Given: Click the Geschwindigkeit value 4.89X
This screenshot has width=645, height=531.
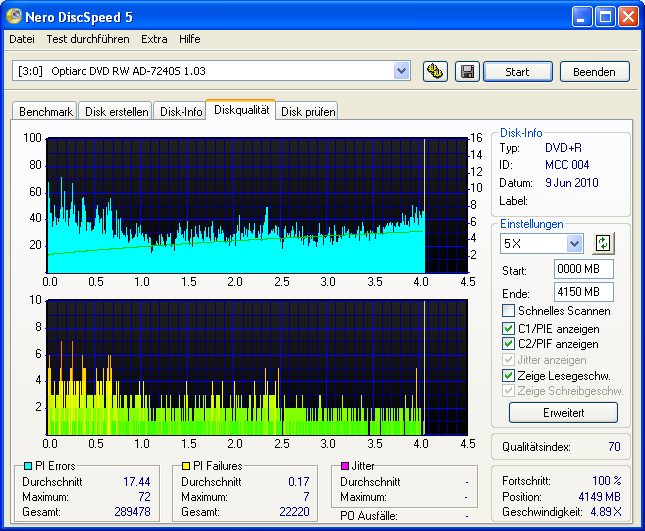Looking at the screenshot, I should point(606,512).
